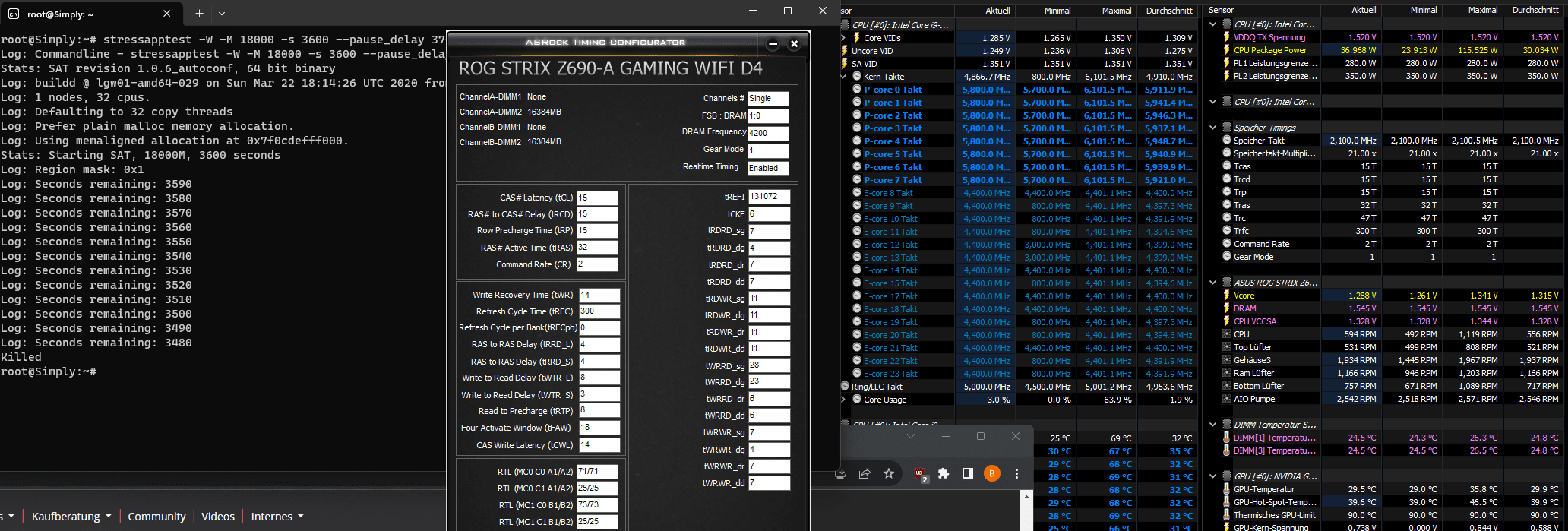Image resolution: width=1568 pixels, height=531 pixels.
Task: Select the Ring/LLC Takt clock icon
Action: pyautogui.click(x=845, y=387)
